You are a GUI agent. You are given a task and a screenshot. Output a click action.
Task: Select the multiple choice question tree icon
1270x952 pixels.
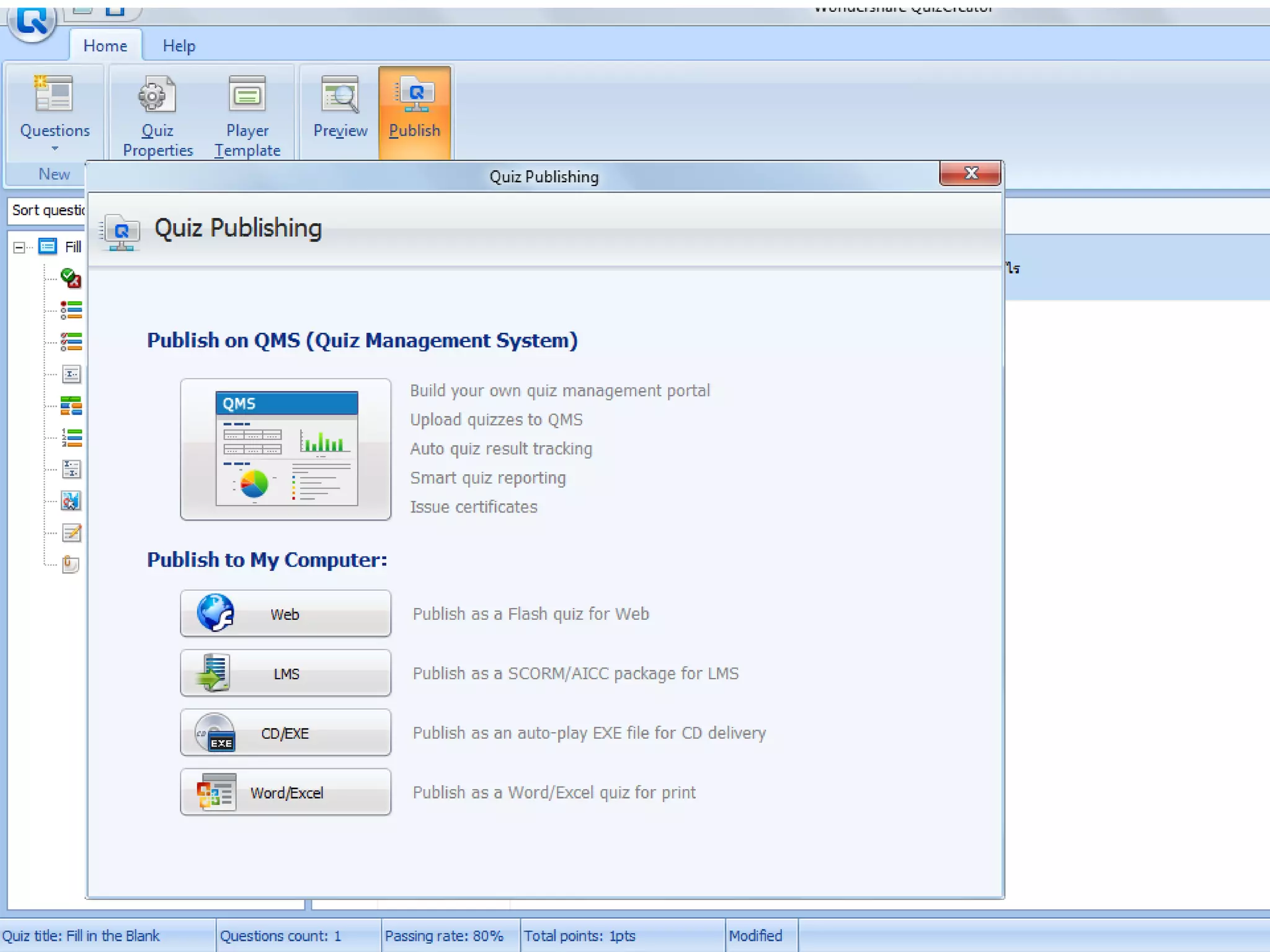click(71, 310)
